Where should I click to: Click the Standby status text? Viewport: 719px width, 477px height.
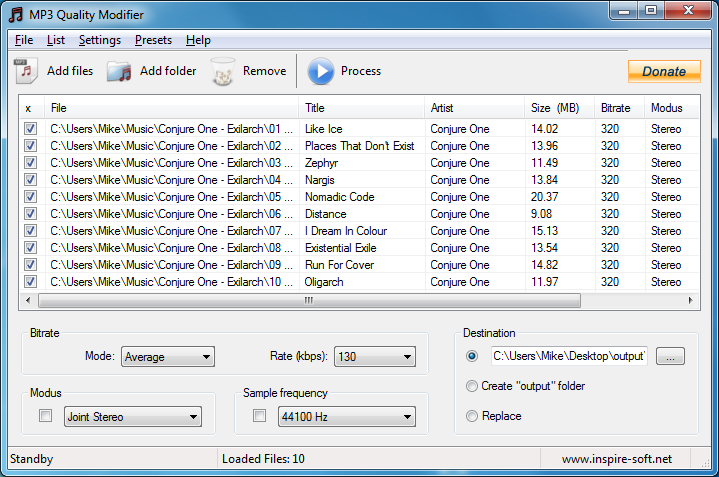coord(32,459)
